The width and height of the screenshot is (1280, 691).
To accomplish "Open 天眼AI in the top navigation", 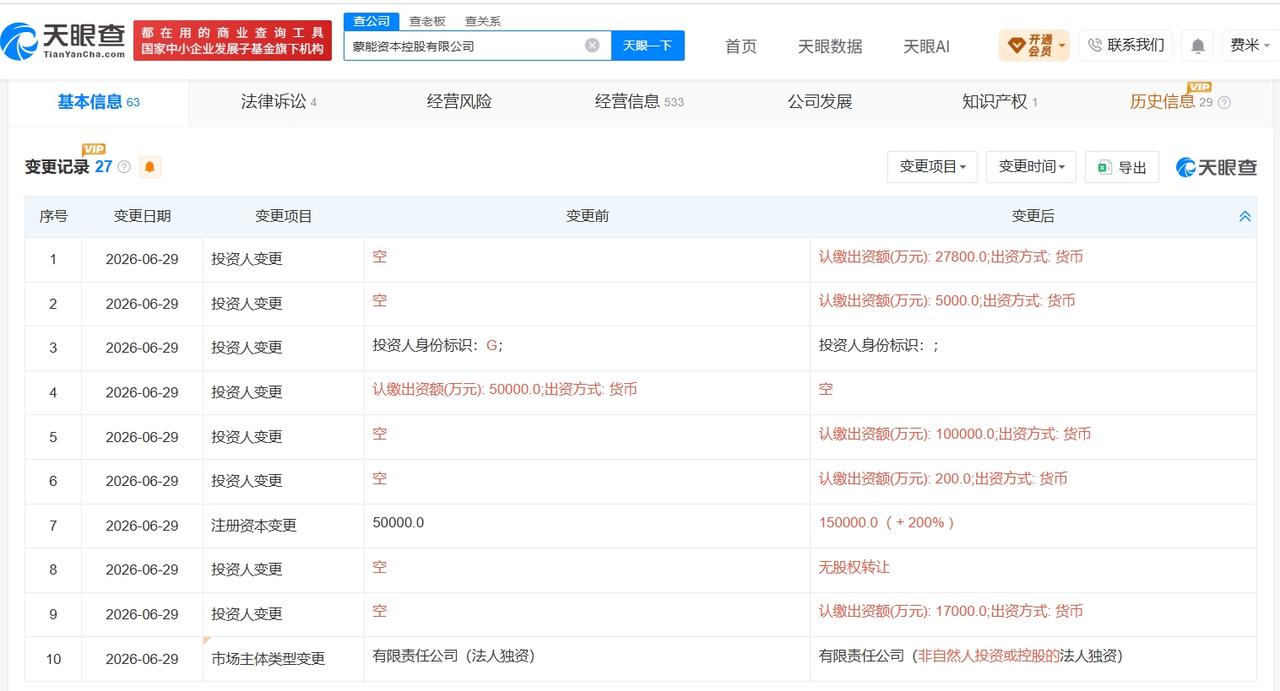I will (926, 46).
